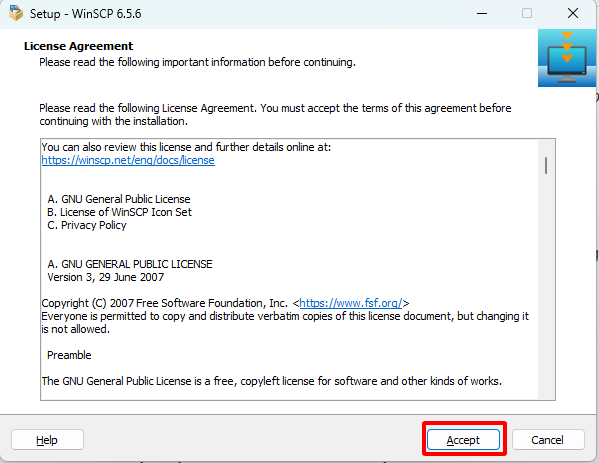599x463 pixels.
Task: Click the 'C. Privacy Policy' contents line
Action: point(87,225)
